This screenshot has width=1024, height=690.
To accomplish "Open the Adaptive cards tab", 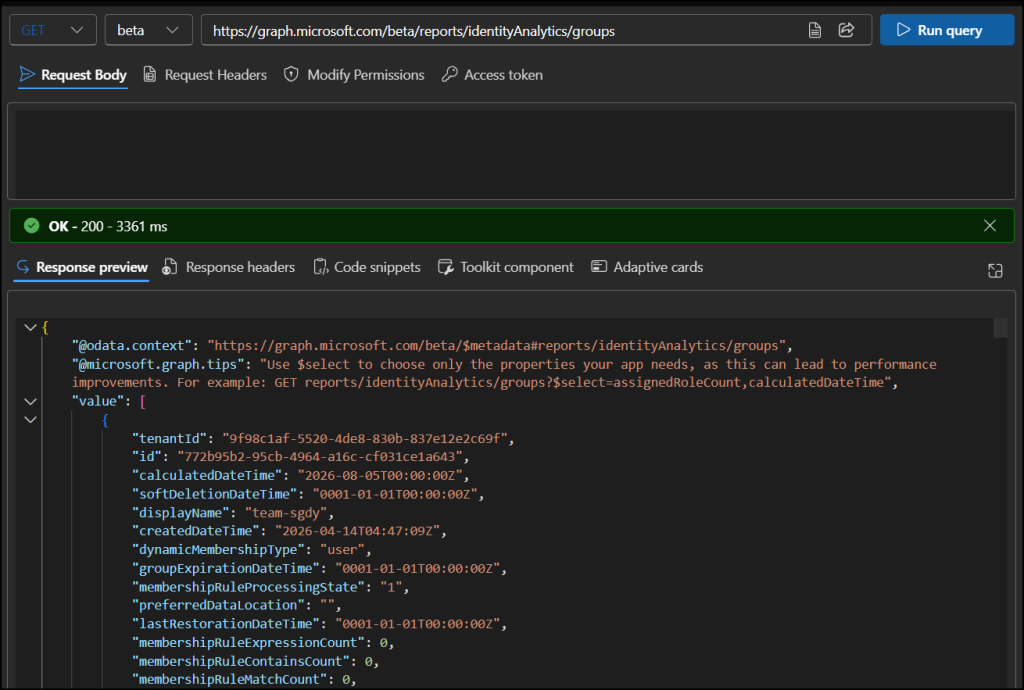I will (x=647, y=267).
